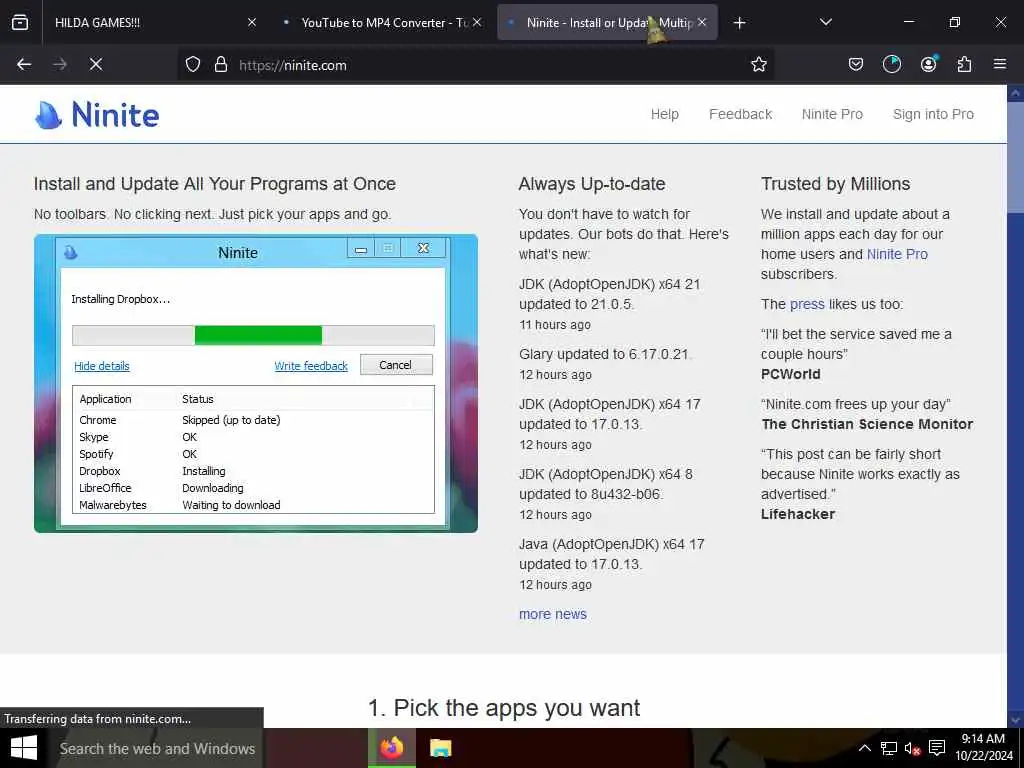This screenshot has width=1024, height=768.
Task: Open a new tab with plus button
Action: click(x=739, y=23)
